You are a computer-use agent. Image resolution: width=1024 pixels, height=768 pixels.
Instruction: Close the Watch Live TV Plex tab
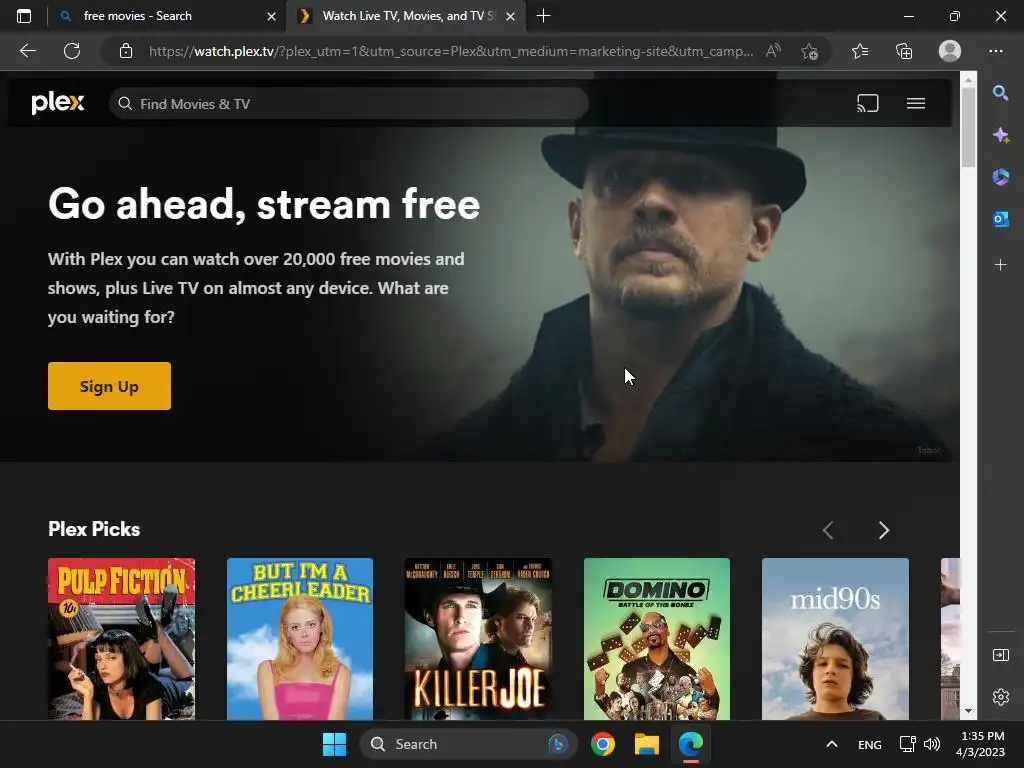tap(511, 16)
